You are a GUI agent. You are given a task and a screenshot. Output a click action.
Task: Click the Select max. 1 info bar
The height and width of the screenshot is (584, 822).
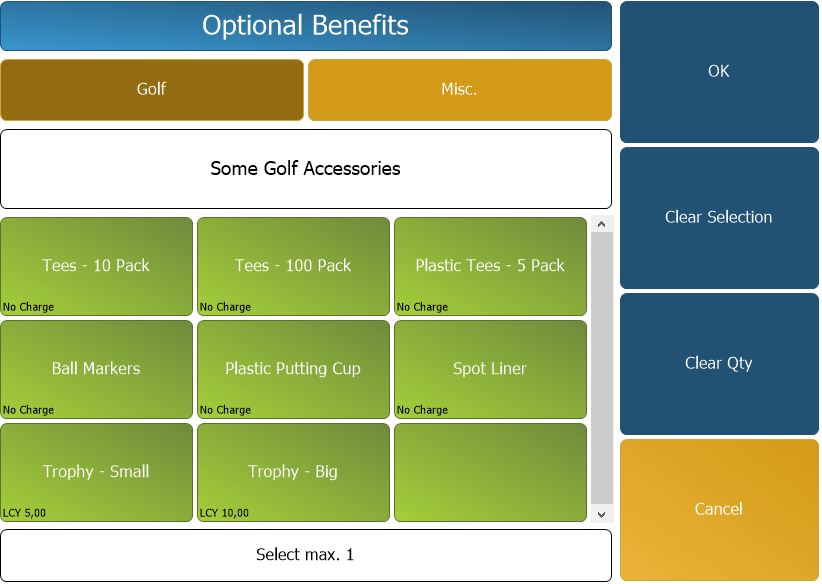(x=306, y=555)
